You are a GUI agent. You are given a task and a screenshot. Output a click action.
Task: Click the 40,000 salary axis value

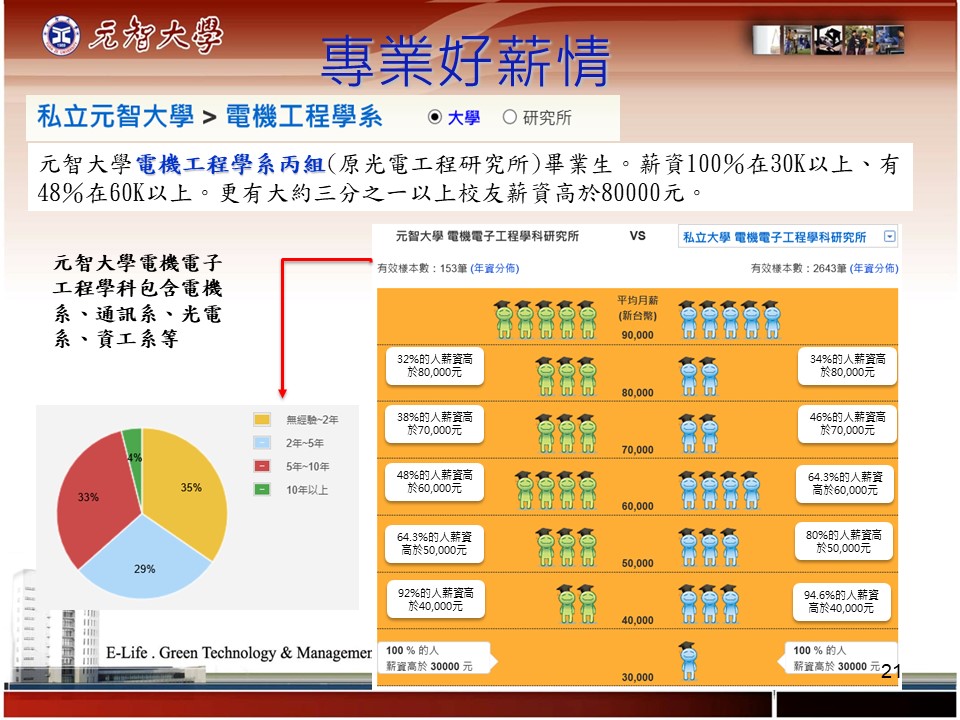coord(637,620)
